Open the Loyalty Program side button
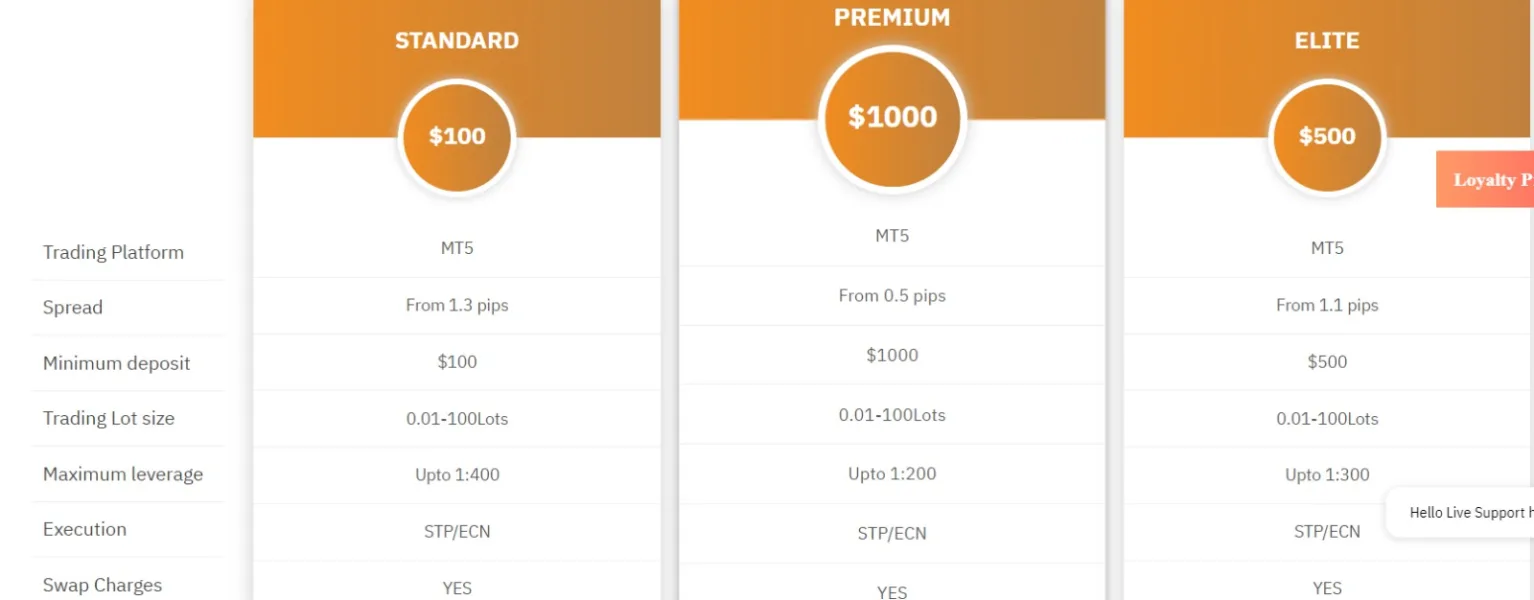Screen dimensions: 1534x600 pos(1486,180)
